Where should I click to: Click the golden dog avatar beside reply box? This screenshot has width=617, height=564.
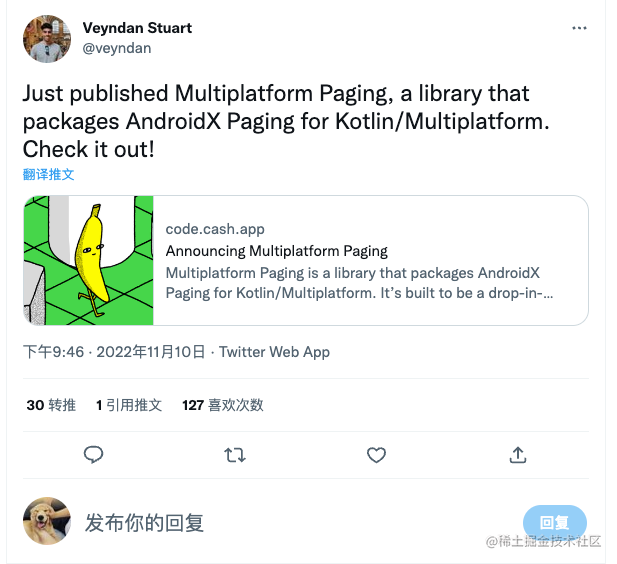[x=47, y=521]
